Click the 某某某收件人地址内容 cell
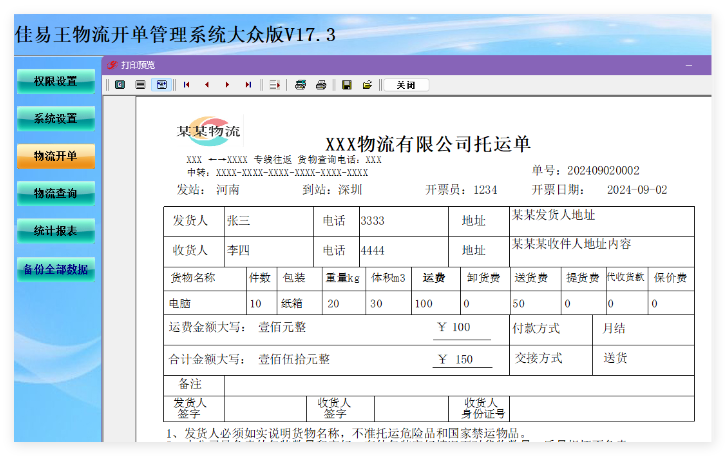The width and height of the screenshot is (728, 456). tap(602, 252)
